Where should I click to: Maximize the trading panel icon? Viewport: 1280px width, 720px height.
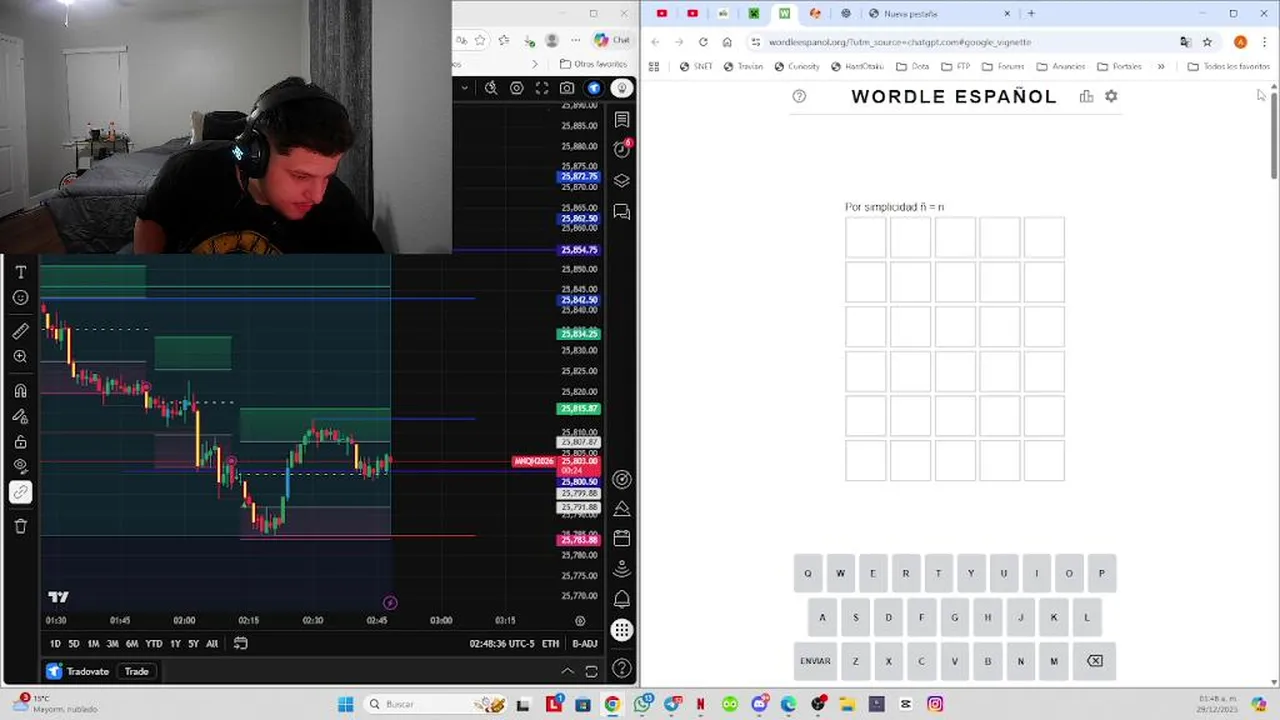click(591, 671)
